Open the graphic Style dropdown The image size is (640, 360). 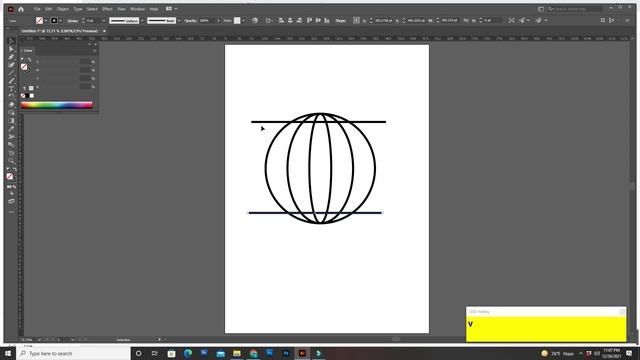tap(243, 20)
